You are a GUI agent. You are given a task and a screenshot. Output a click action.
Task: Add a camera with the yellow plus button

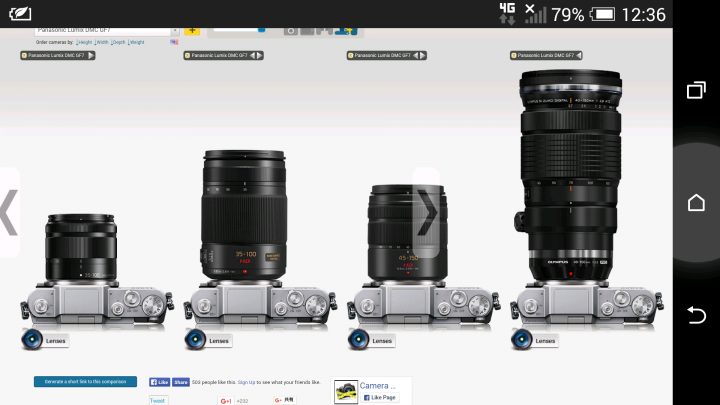(192, 31)
